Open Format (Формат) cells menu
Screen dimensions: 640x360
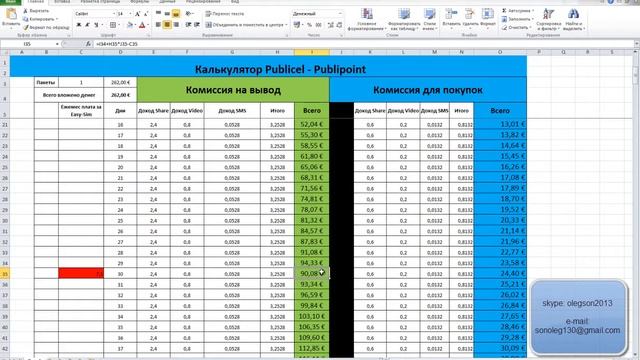(x=488, y=20)
